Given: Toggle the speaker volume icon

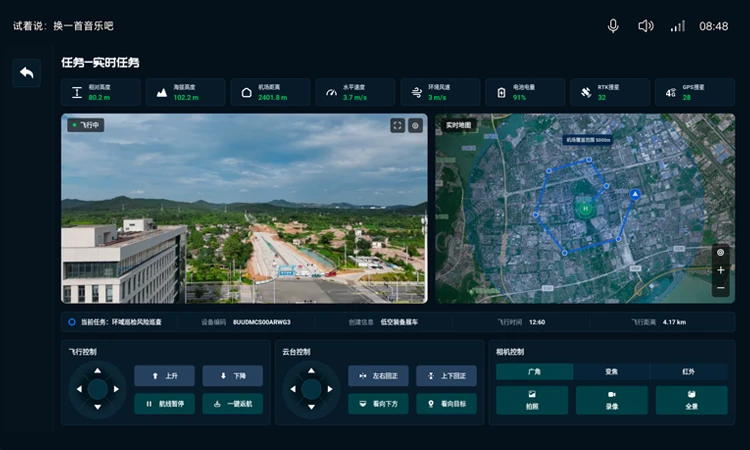Looking at the screenshot, I should pos(645,26).
